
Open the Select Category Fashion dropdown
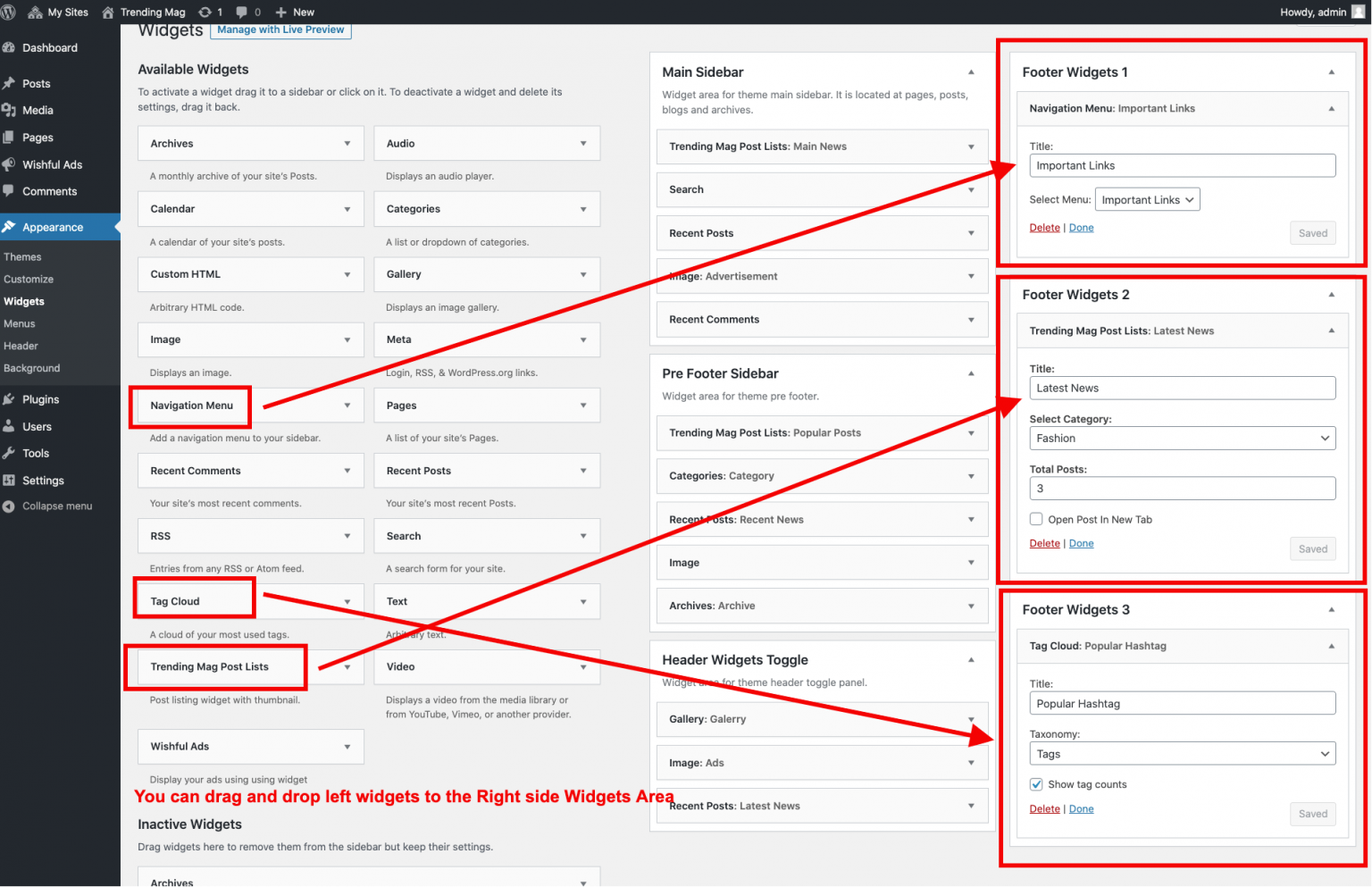pos(1182,438)
